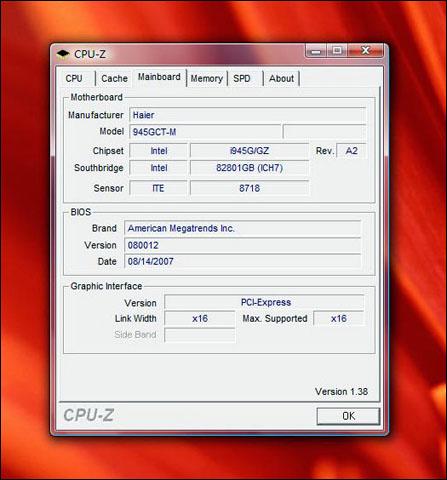Click the BIOS date 08/14/2007
447x480 pixels.
[242, 261]
